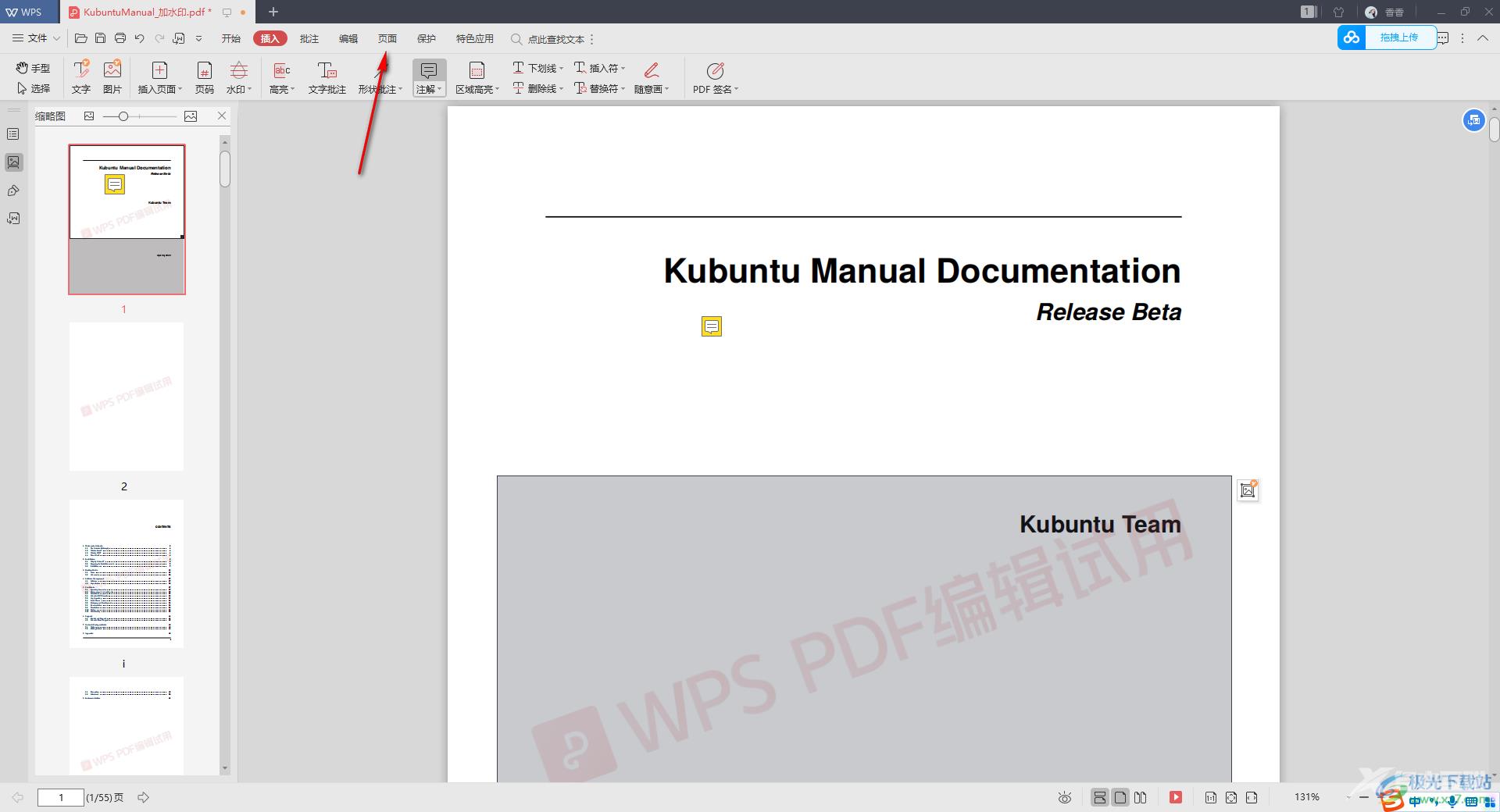The height and width of the screenshot is (812, 1500).
Task: Apply 下划线 underline markup
Action: (x=537, y=68)
